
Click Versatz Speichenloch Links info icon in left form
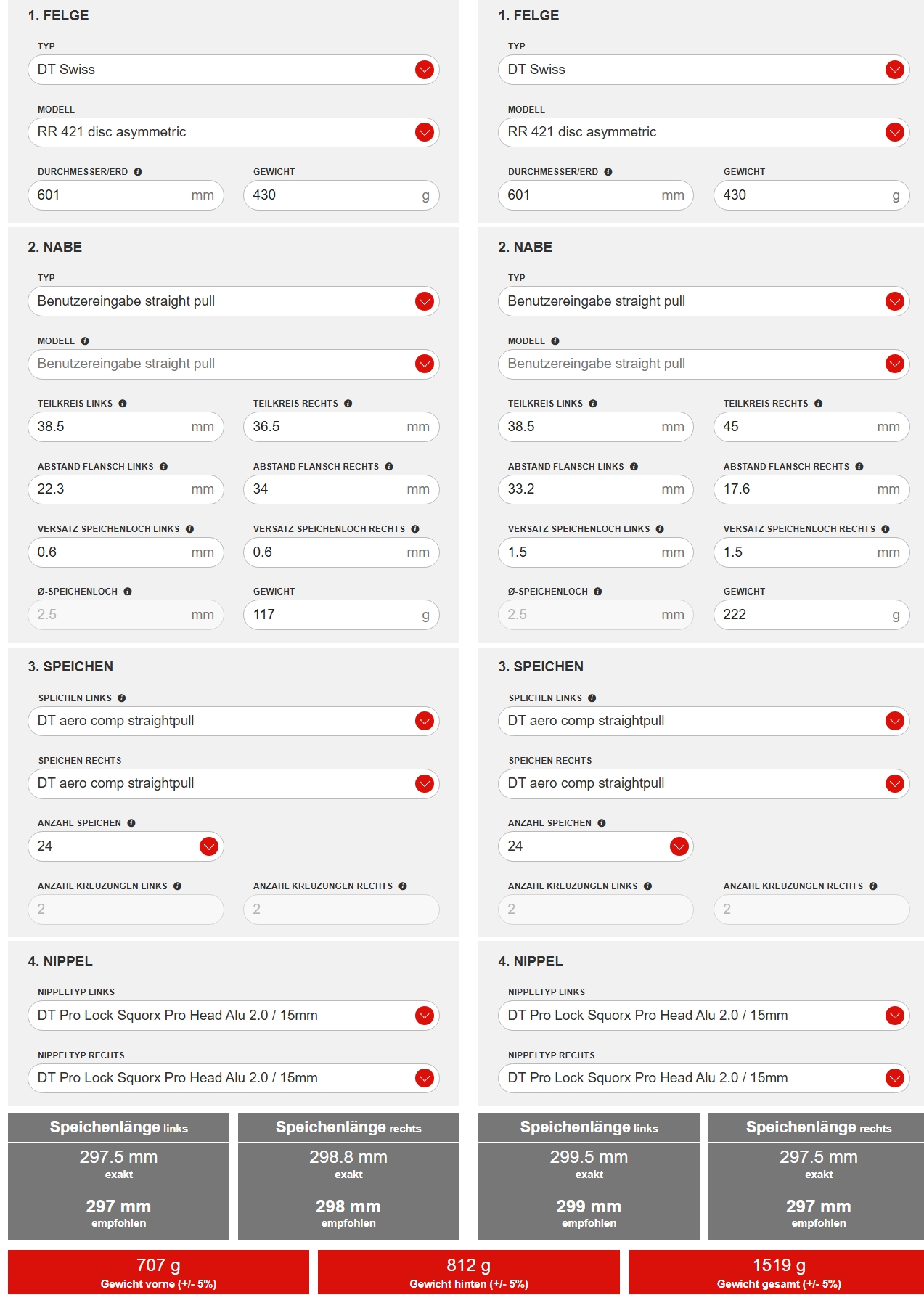(189, 529)
